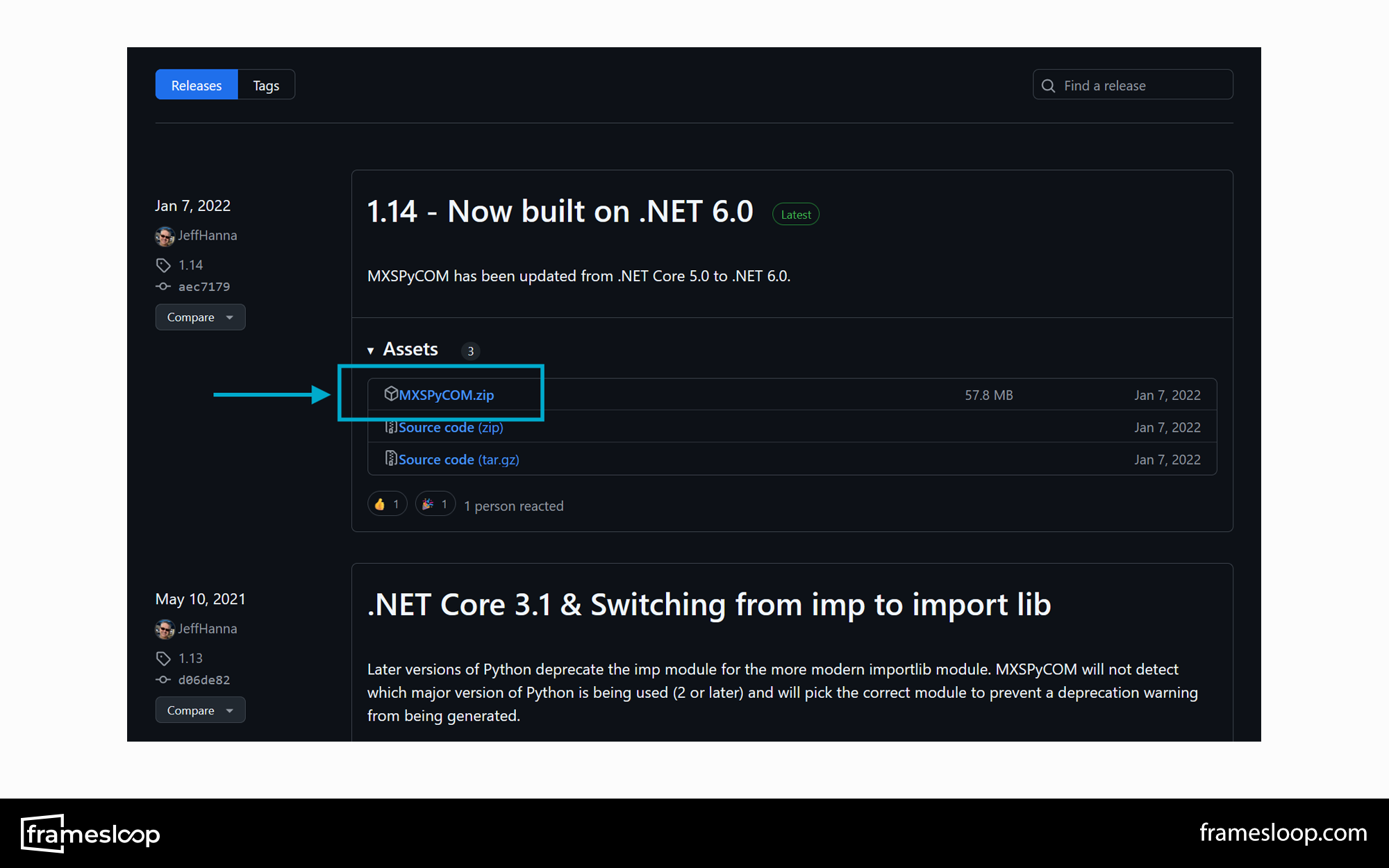
Task: Click the commit icon beside aec7179
Action: tap(163, 286)
